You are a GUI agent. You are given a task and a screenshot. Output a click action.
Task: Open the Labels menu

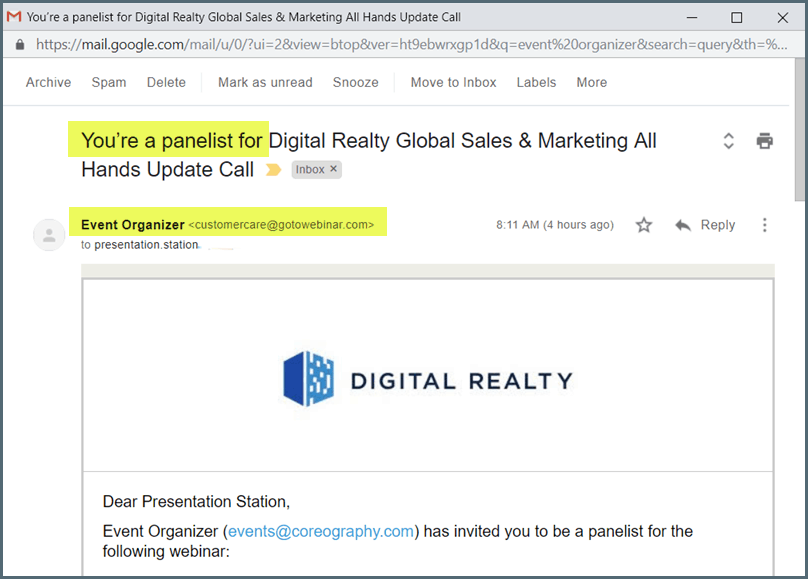(536, 82)
